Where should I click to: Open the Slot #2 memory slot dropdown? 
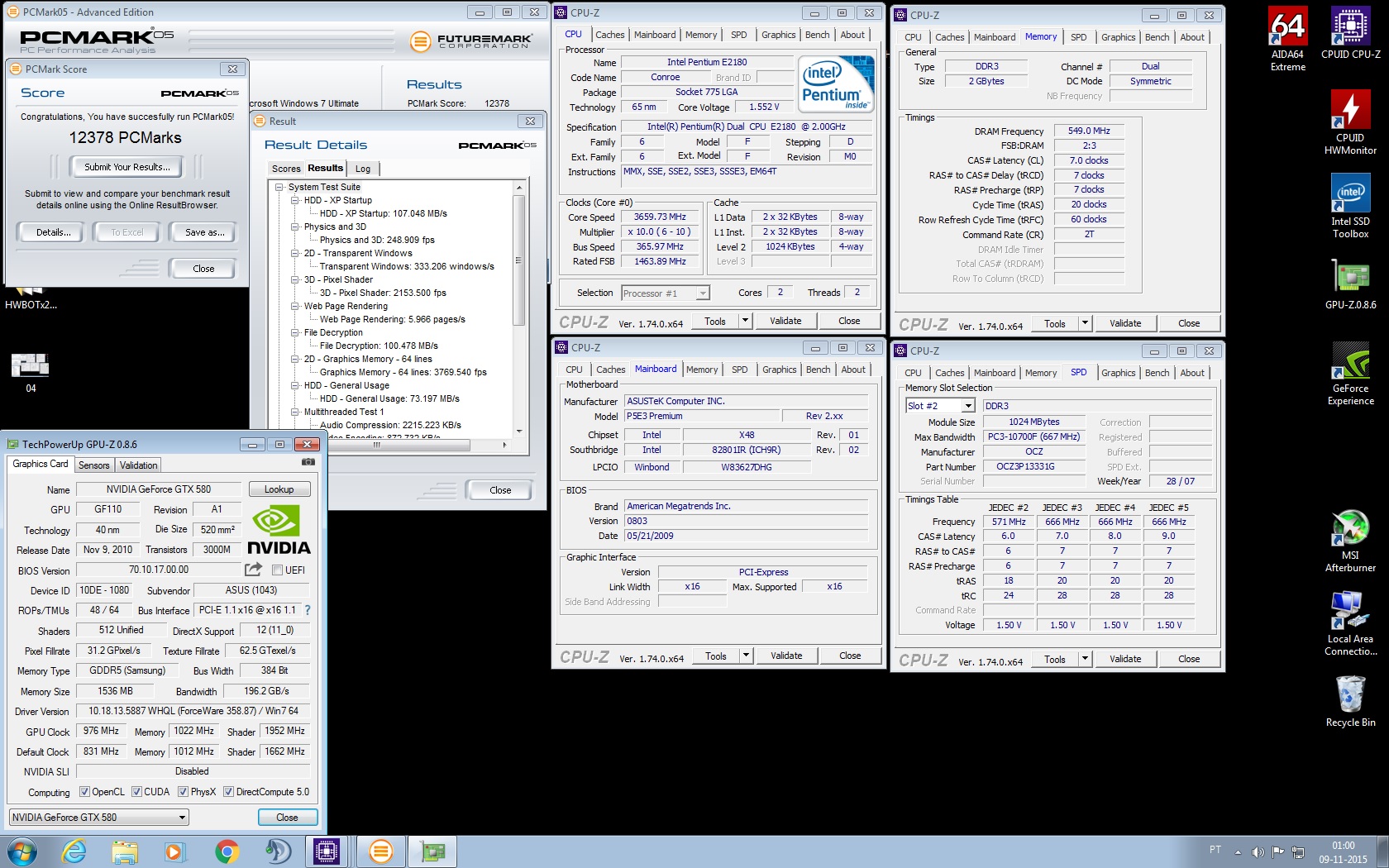940,406
